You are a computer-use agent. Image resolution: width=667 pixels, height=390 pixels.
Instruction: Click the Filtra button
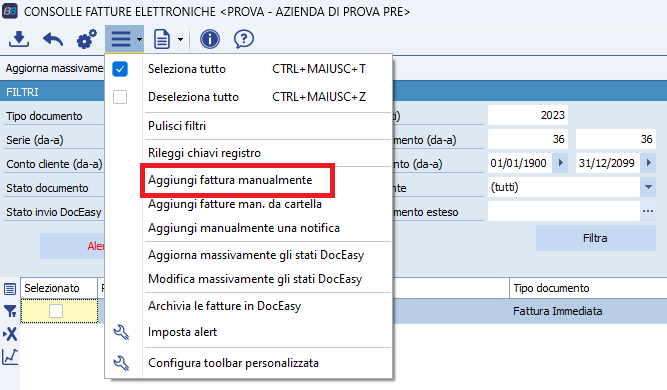tap(596, 238)
